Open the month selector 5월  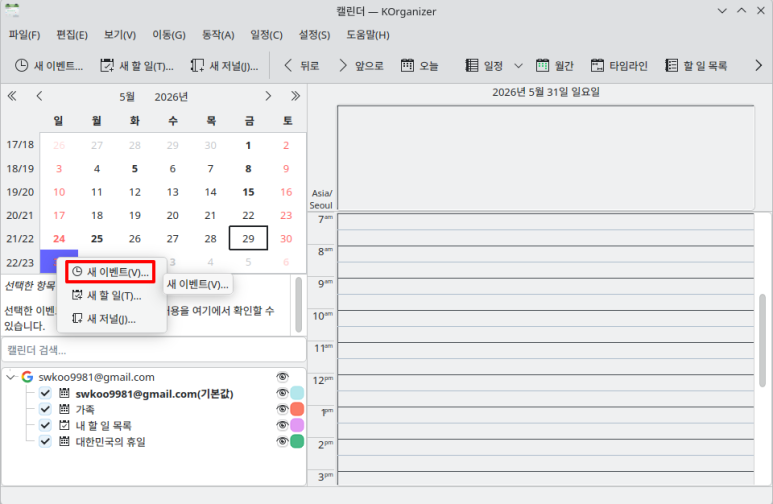127,97
